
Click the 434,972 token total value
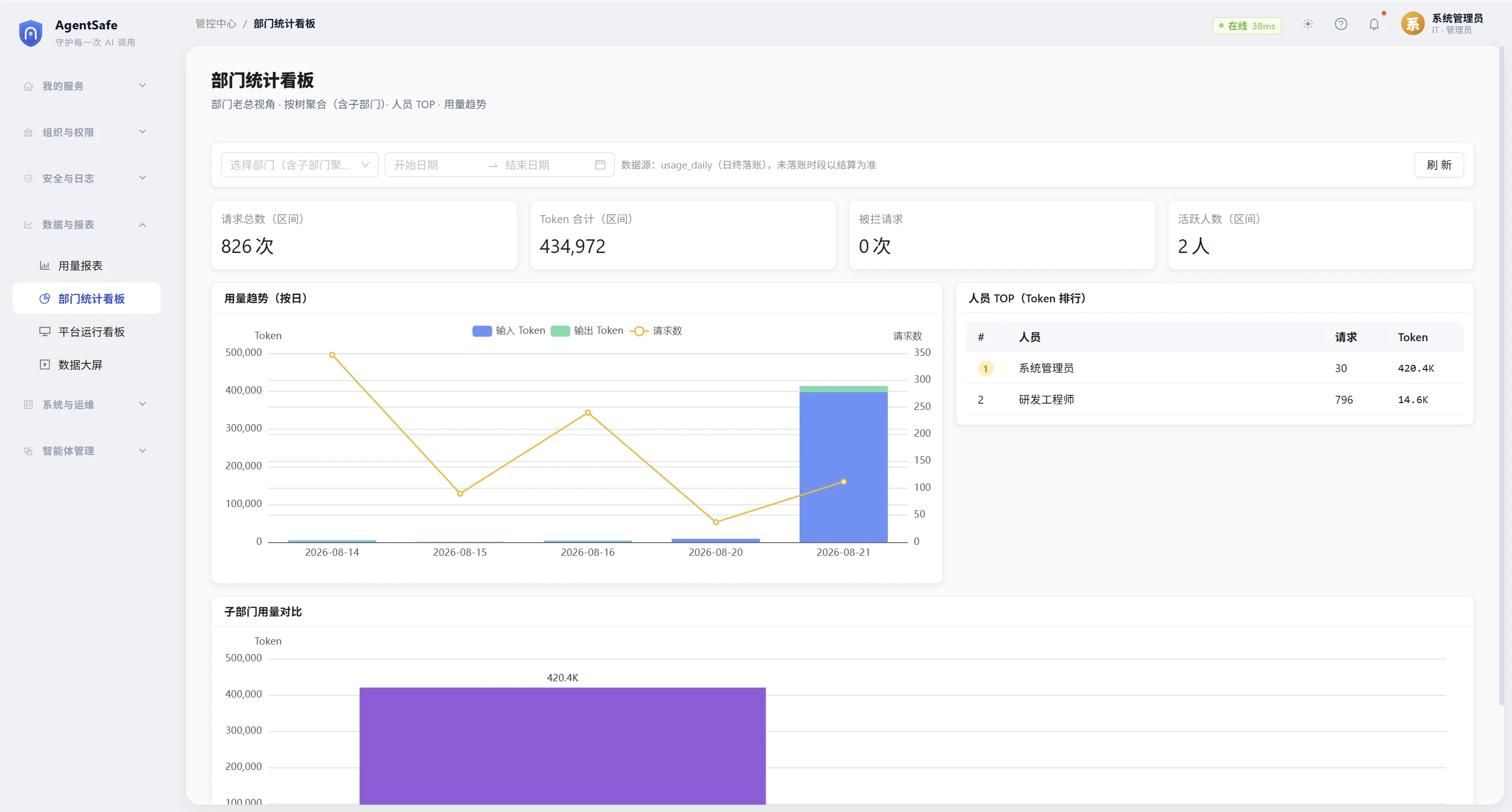pyautogui.click(x=572, y=246)
